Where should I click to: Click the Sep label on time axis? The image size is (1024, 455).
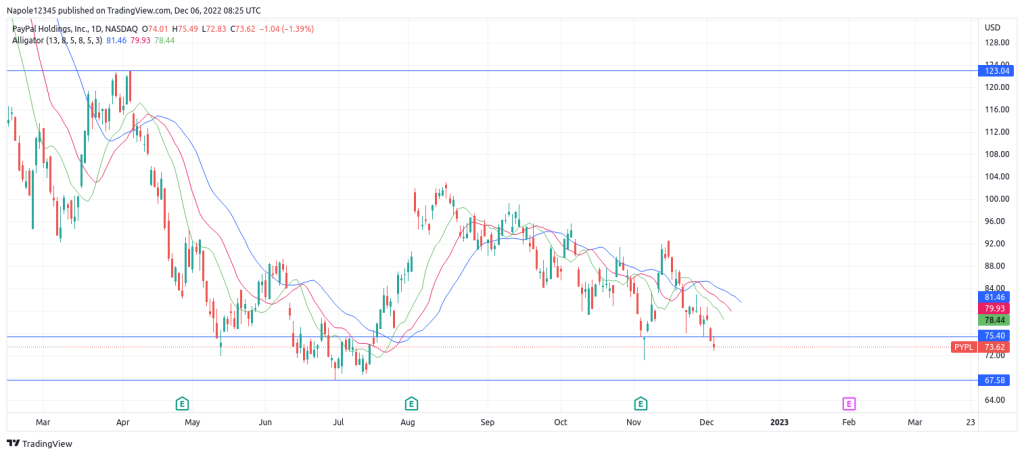[x=487, y=422]
